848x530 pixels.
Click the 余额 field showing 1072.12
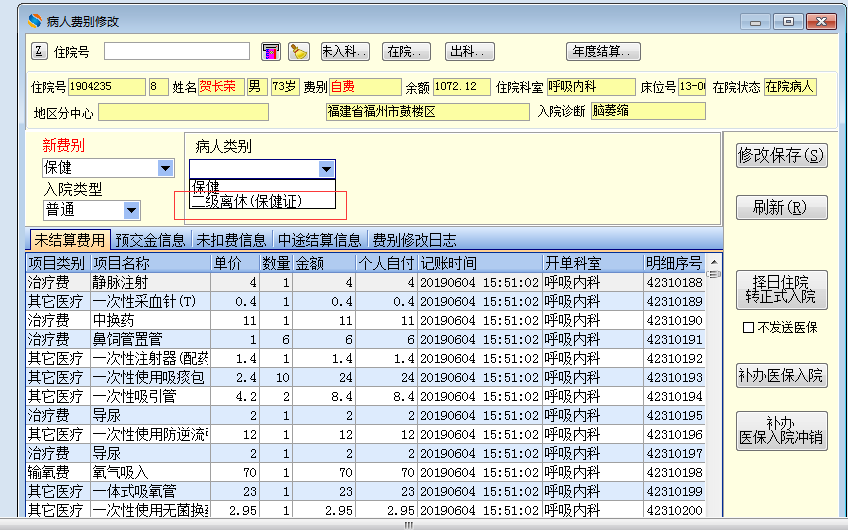point(461,87)
